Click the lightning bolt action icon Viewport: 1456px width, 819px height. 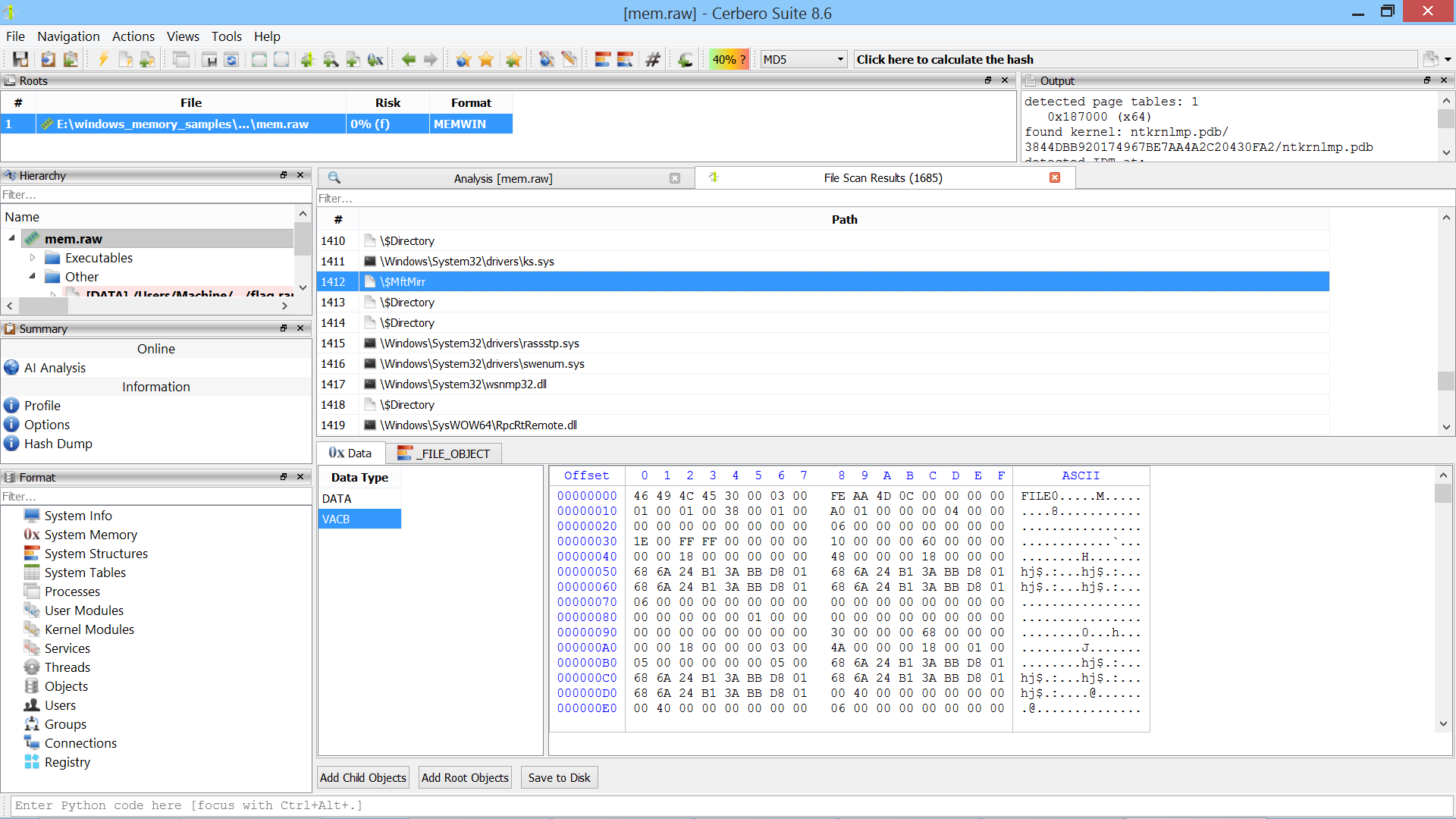coord(103,59)
